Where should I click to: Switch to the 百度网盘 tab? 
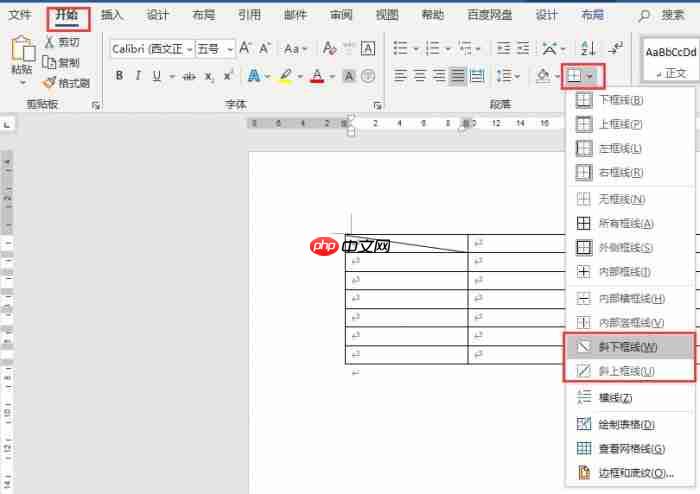tap(489, 15)
